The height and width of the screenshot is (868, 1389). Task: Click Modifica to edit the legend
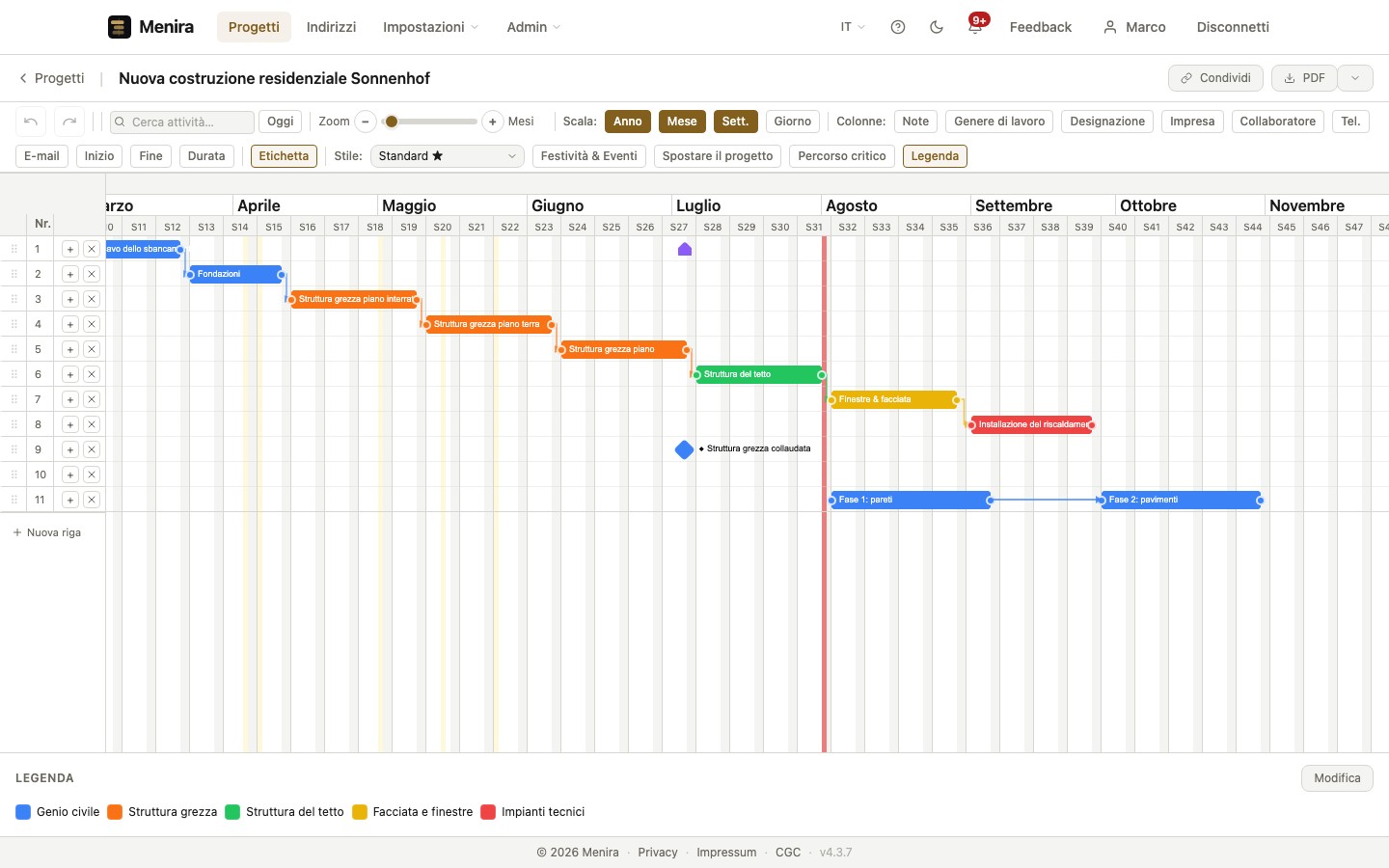(x=1337, y=778)
